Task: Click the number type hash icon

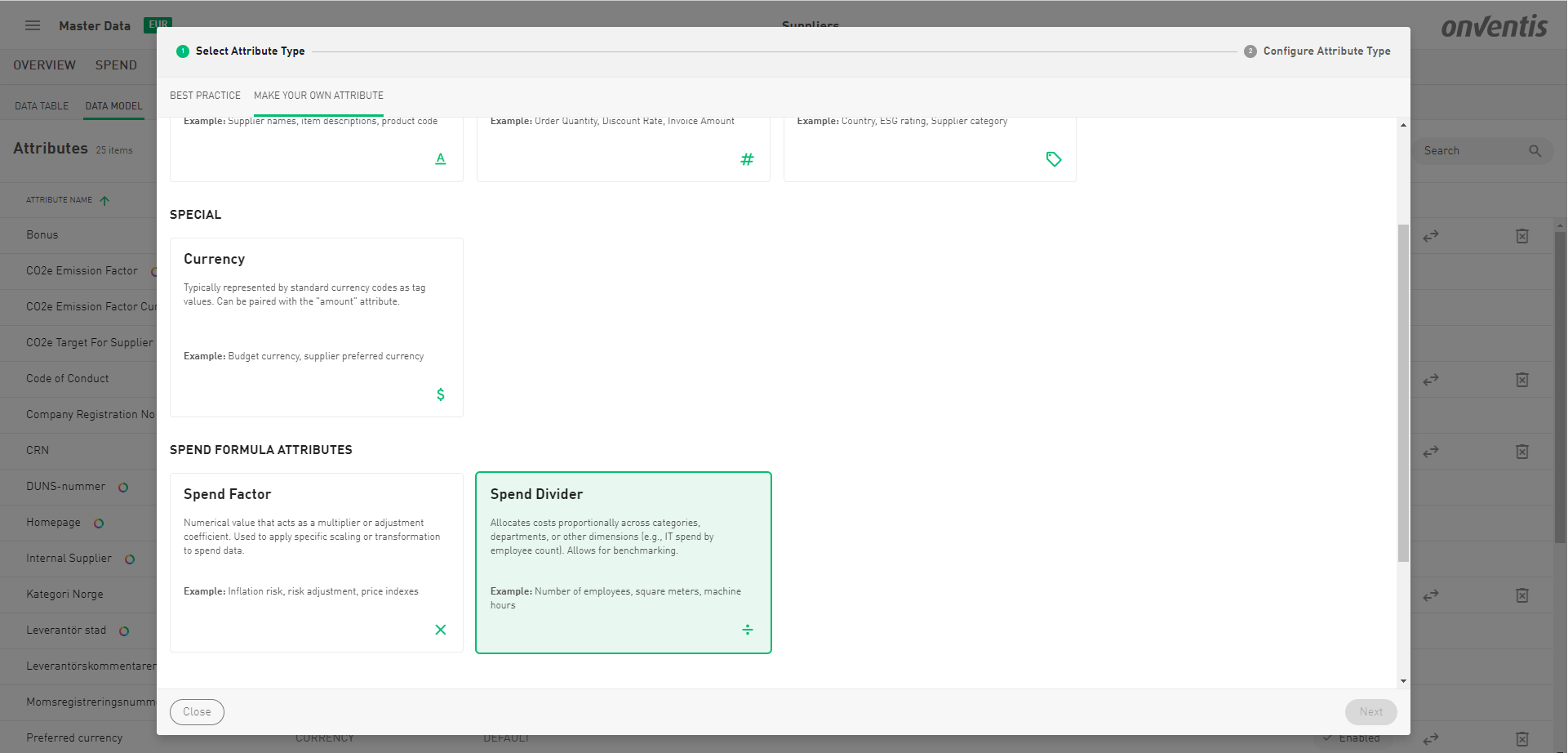Action: tap(747, 159)
